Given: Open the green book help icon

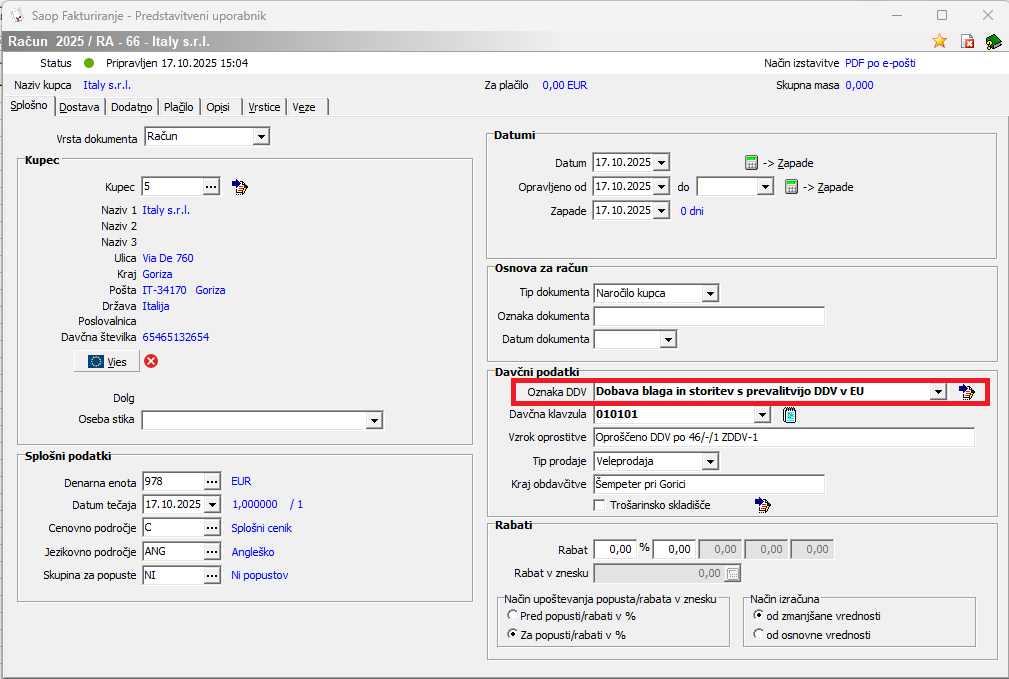Looking at the screenshot, I should [994, 42].
